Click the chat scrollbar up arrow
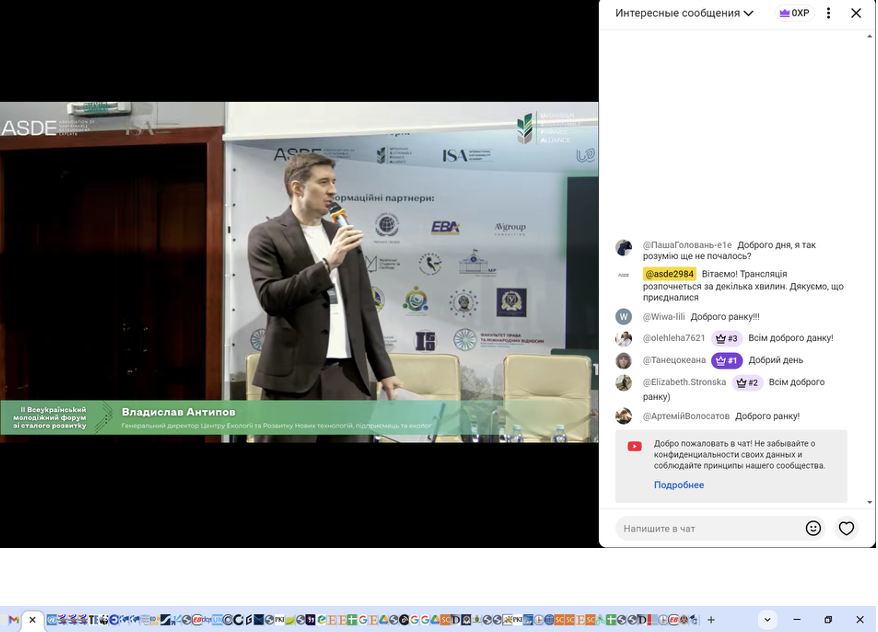The height and width of the screenshot is (632, 878). tap(870, 36)
